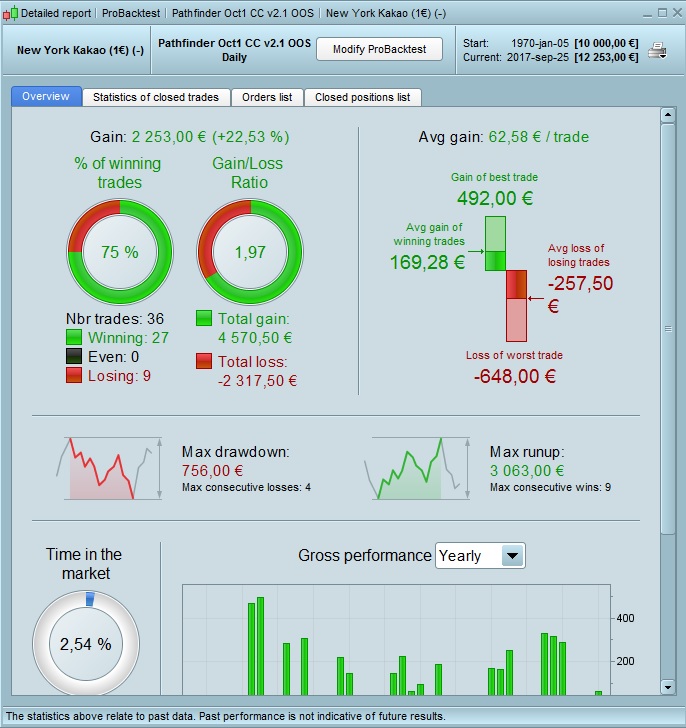
Task: Click the 1,97 Gain/Loss ratio donut chart
Action: (x=250, y=252)
